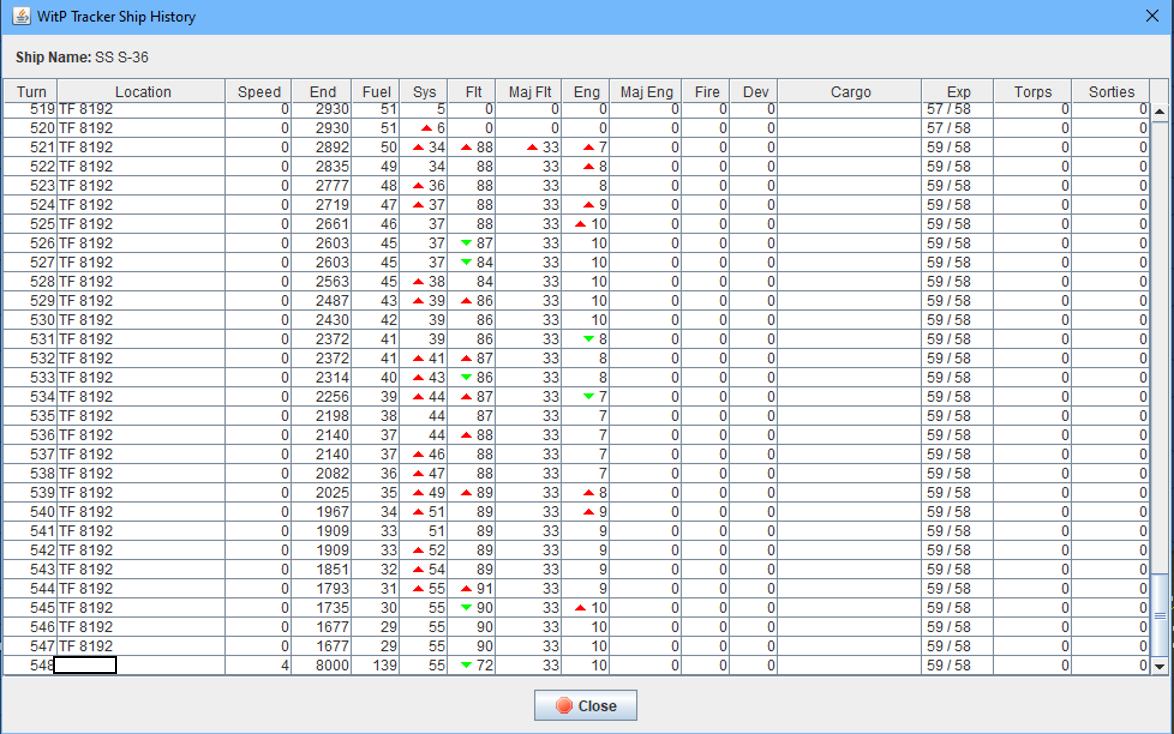Click the Flt column header
The height and width of the screenshot is (734, 1174).
coord(472,92)
